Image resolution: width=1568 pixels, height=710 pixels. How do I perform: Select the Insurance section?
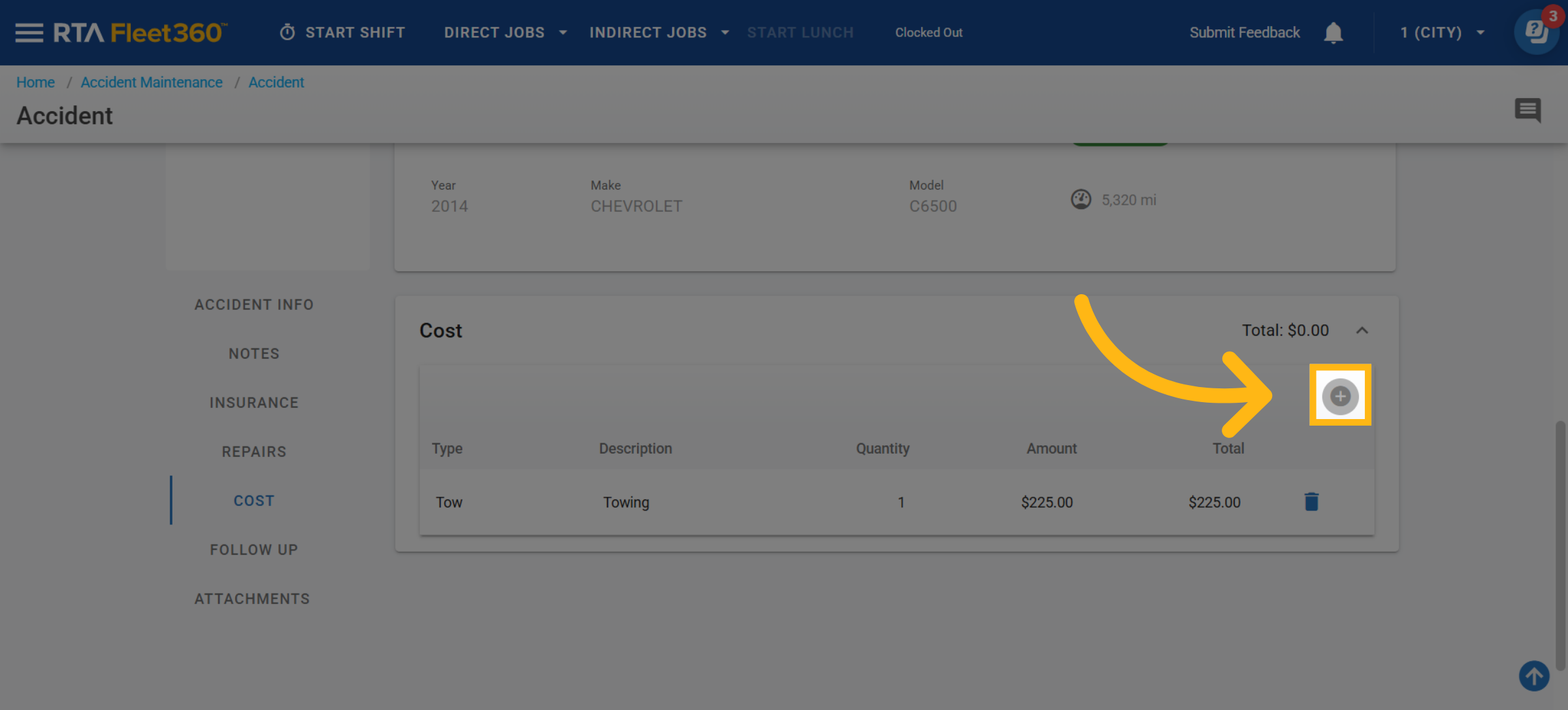[x=254, y=403]
